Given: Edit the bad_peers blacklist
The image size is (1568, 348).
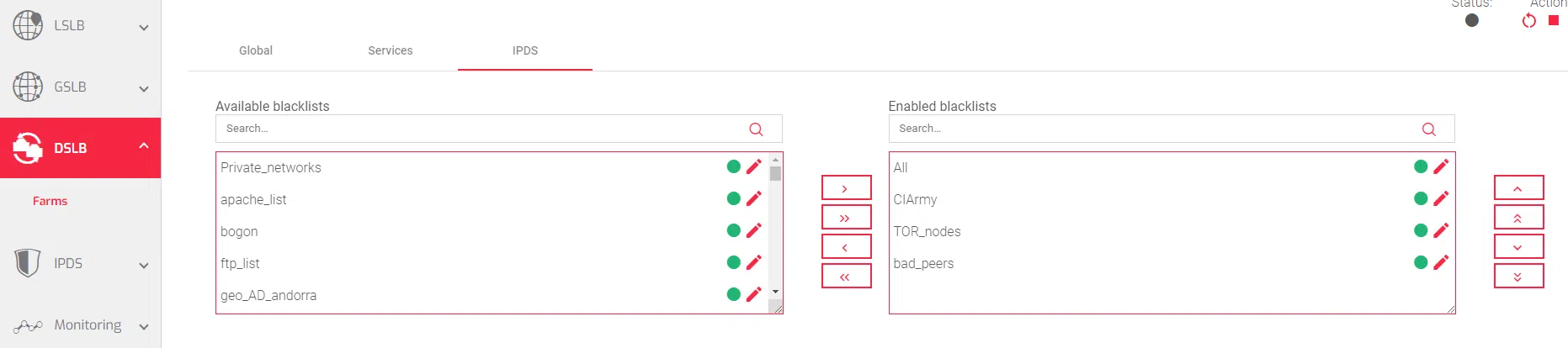Looking at the screenshot, I should click(x=1441, y=262).
